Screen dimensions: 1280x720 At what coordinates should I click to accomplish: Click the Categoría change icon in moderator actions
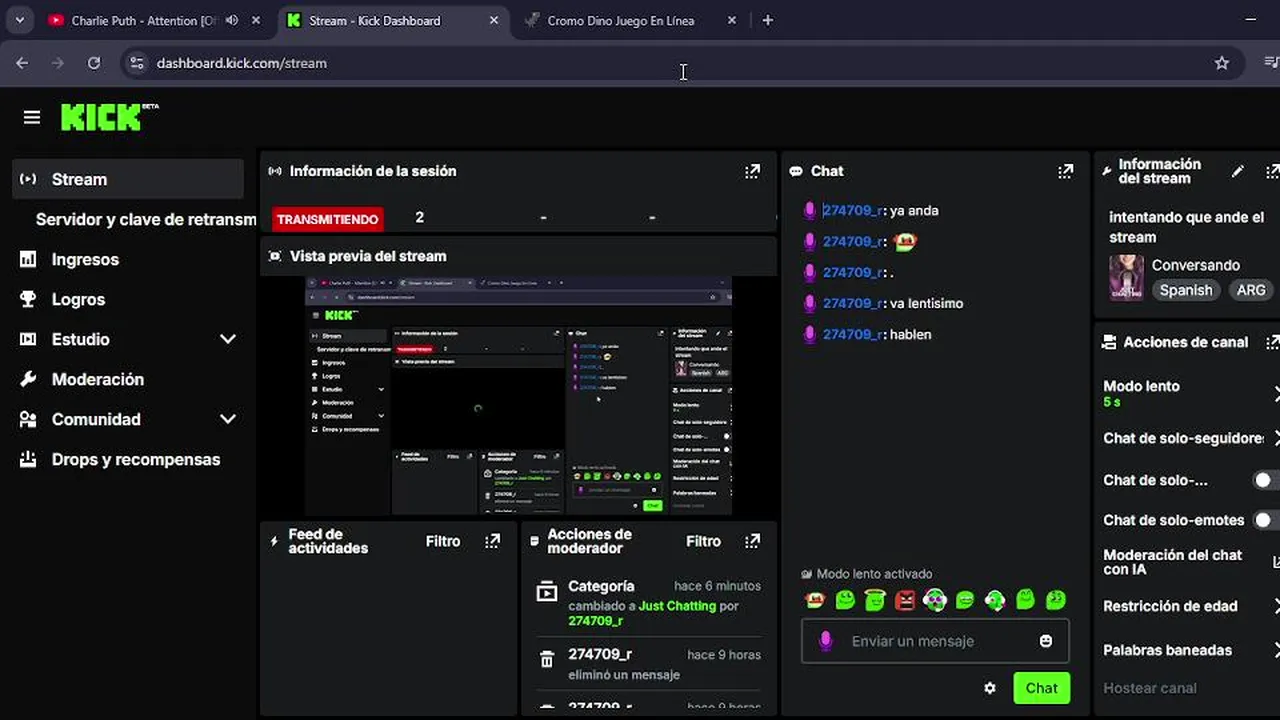pyautogui.click(x=546, y=591)
